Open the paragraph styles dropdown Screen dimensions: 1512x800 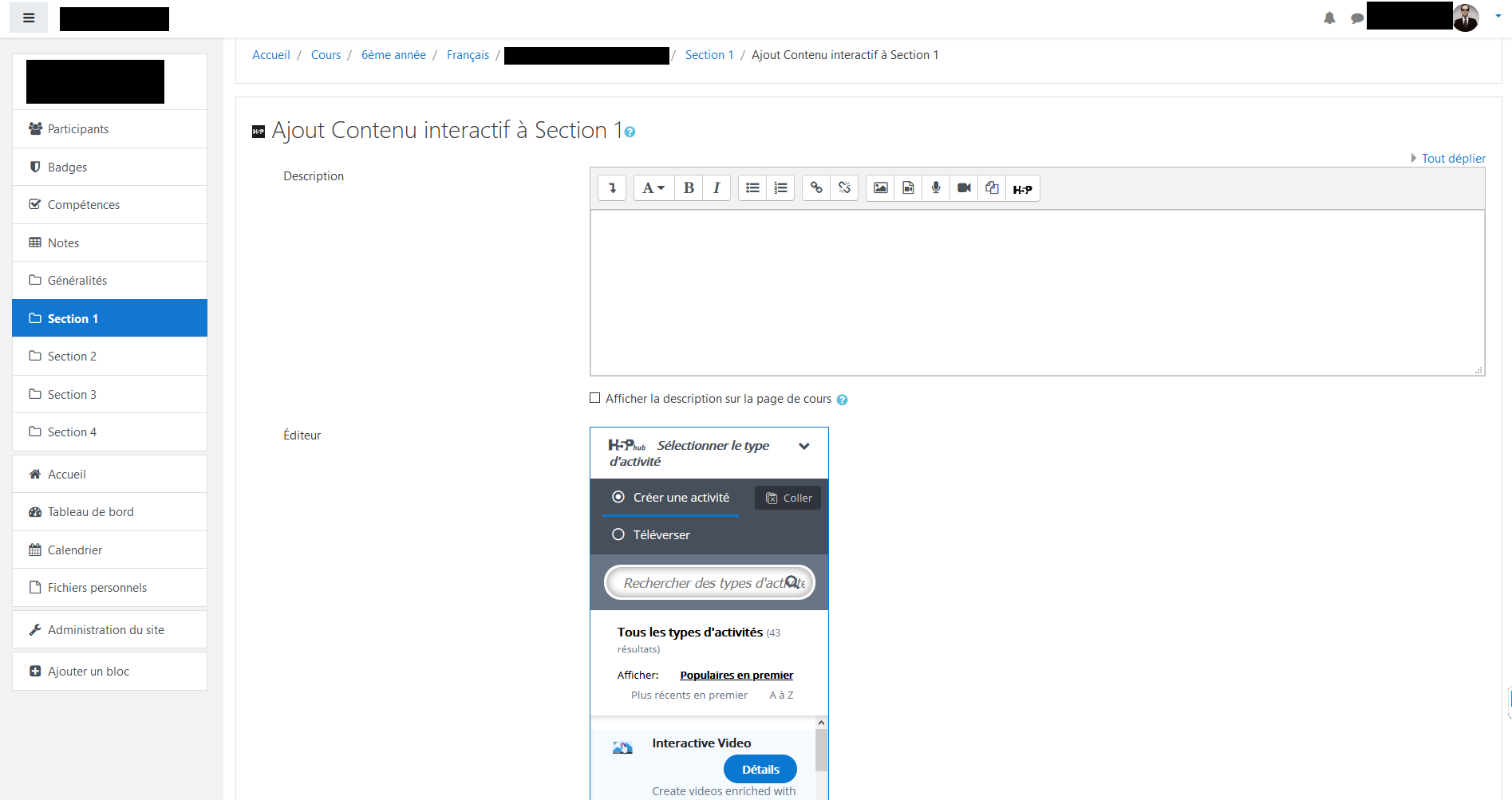[653, 188]
